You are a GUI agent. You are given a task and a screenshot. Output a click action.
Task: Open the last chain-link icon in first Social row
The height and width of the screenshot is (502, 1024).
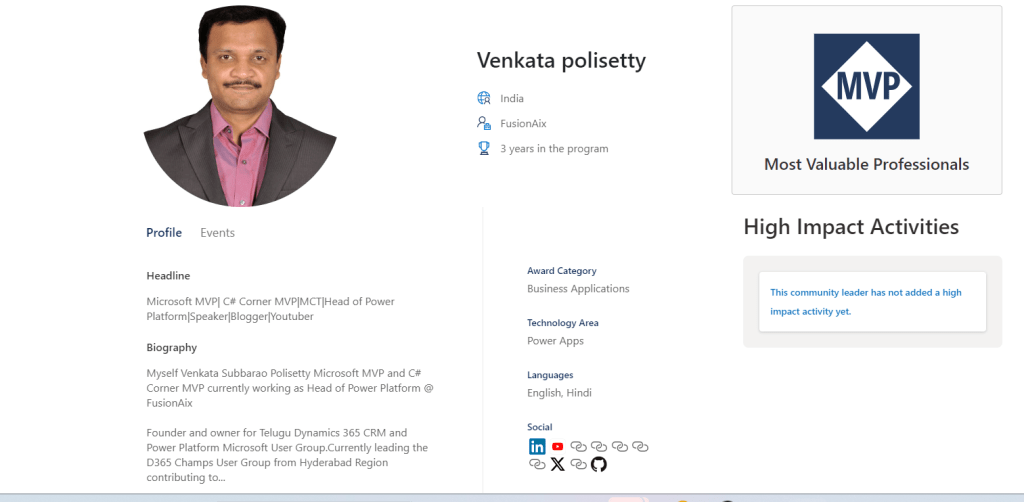(640, 447)
